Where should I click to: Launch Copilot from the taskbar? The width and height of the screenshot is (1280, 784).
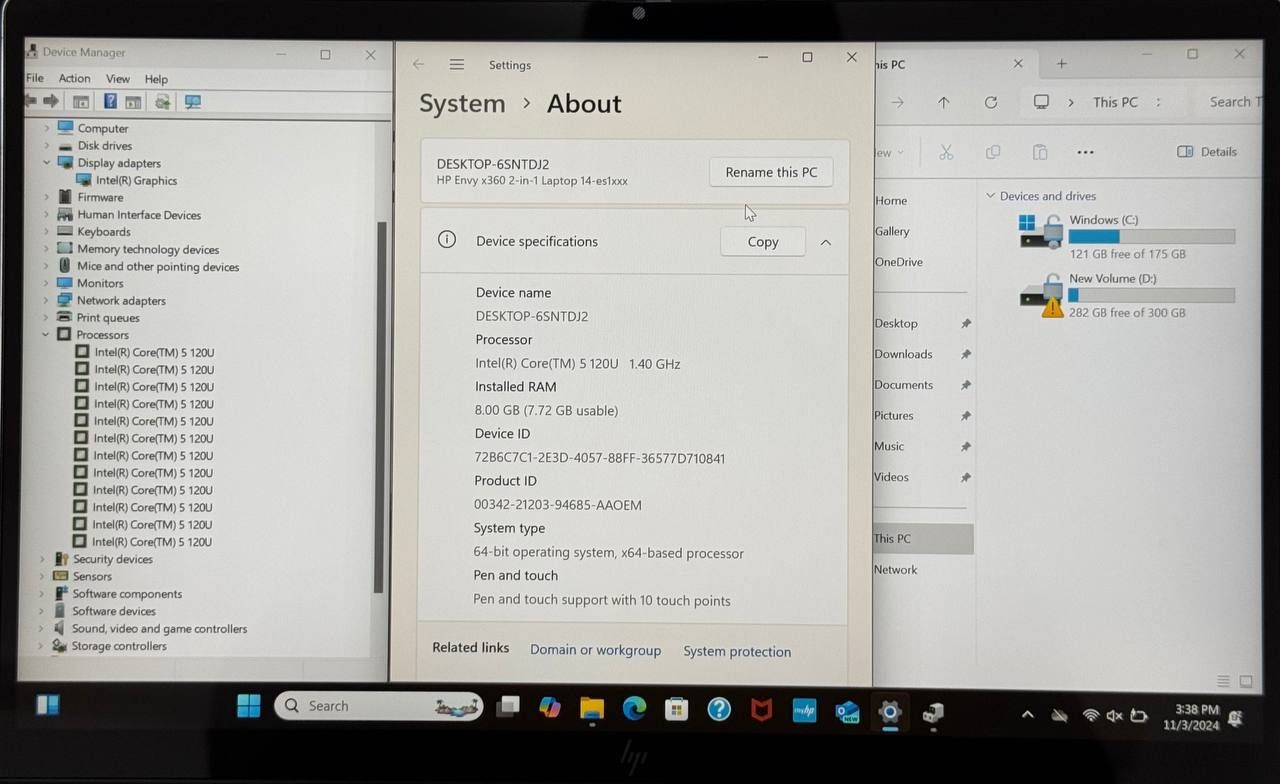[549, 708]
